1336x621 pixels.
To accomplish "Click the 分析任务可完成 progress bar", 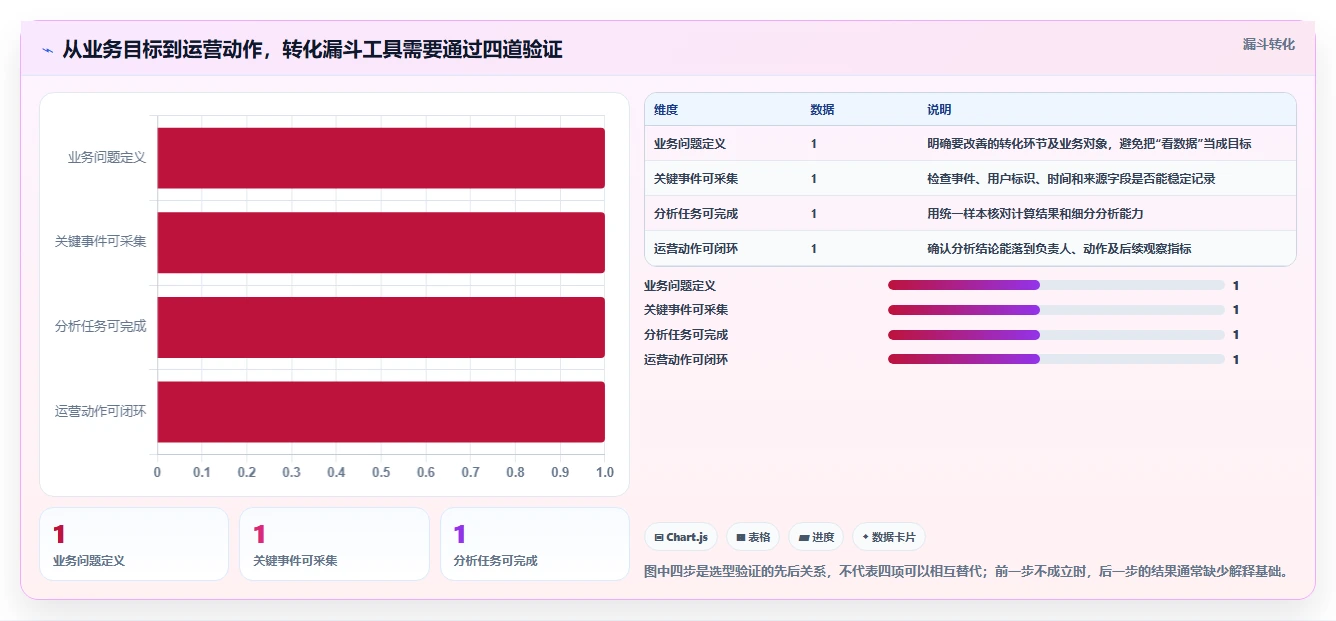I will click(x=1056, y=335).
